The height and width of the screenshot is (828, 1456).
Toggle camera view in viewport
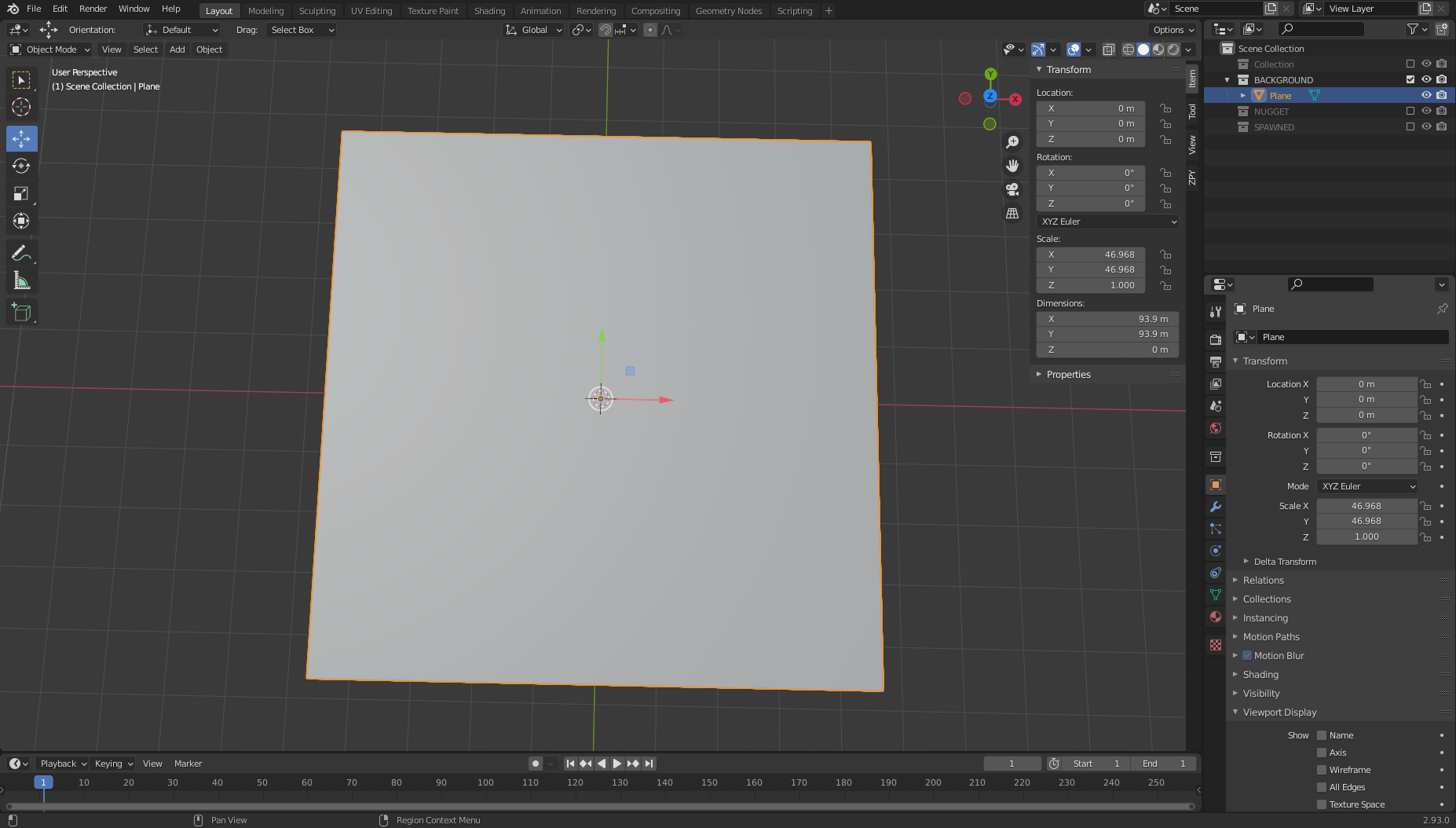1012,189
